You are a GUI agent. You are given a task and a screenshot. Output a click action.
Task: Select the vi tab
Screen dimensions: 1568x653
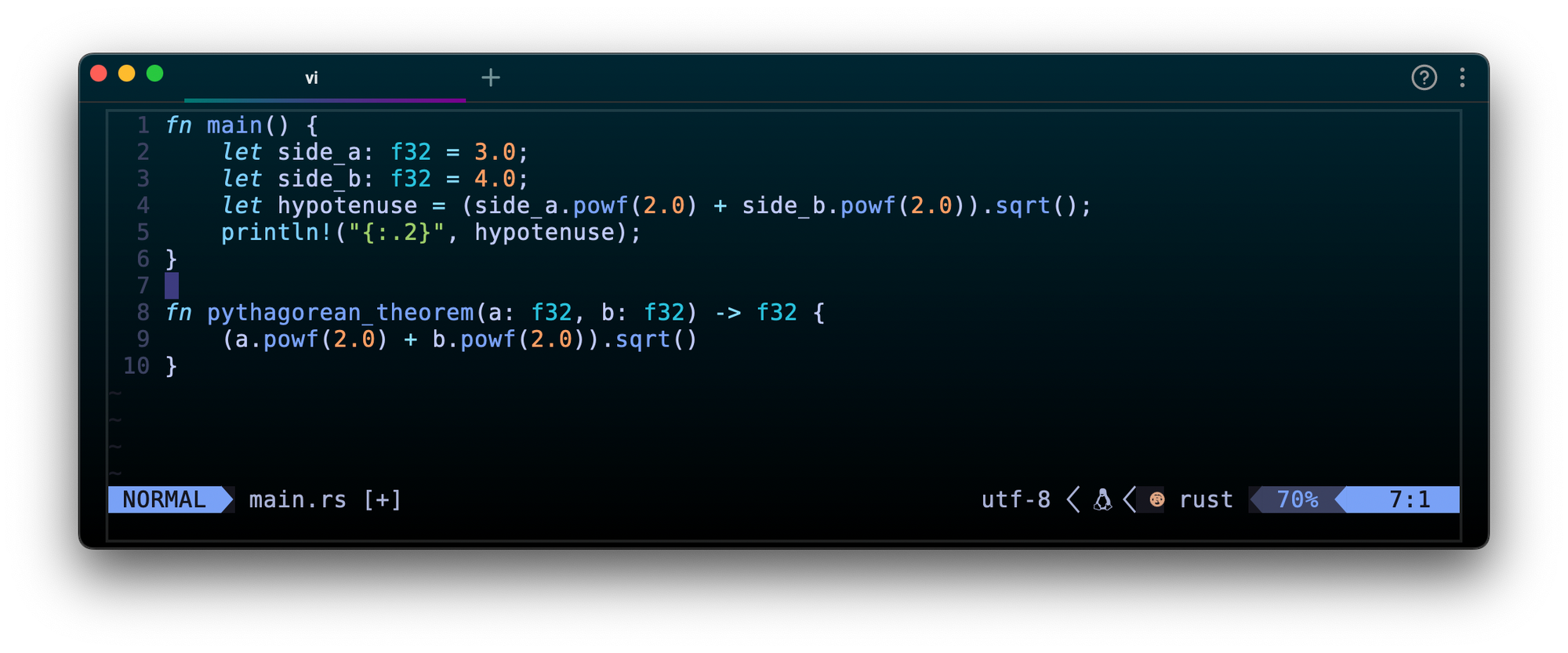311,78
